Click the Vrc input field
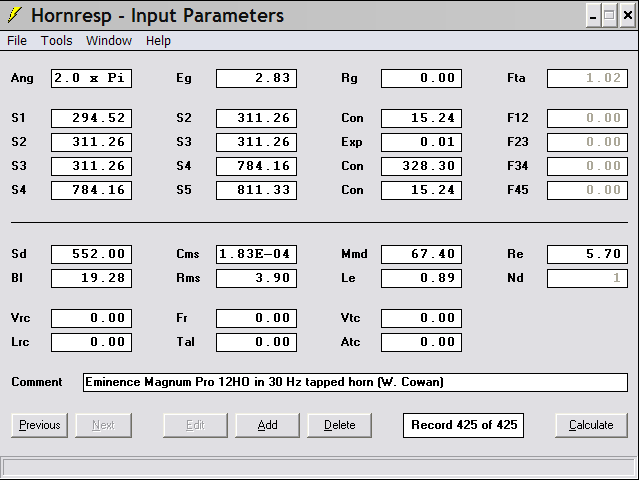This screenshot has width=639, height=480. 91,318
